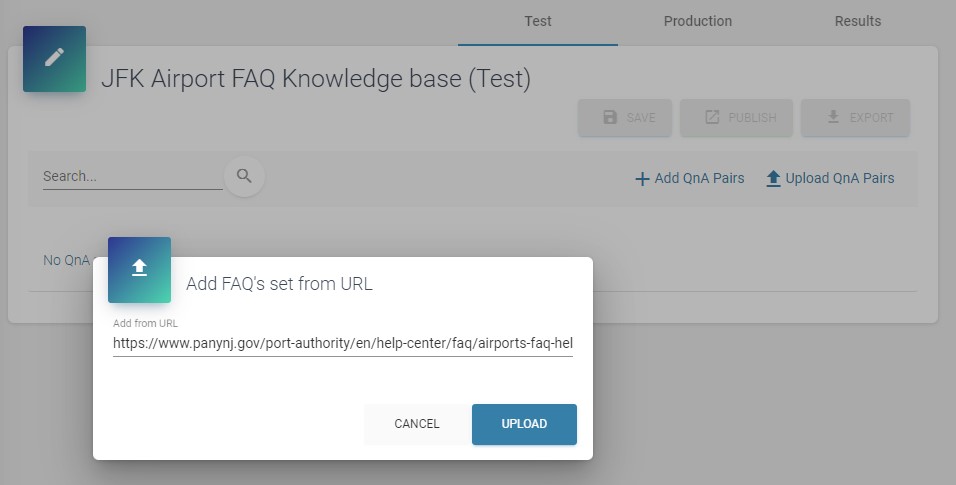Click the Publish open-in-new icon
The image size is (956, 485).
(x=712, y=117)
